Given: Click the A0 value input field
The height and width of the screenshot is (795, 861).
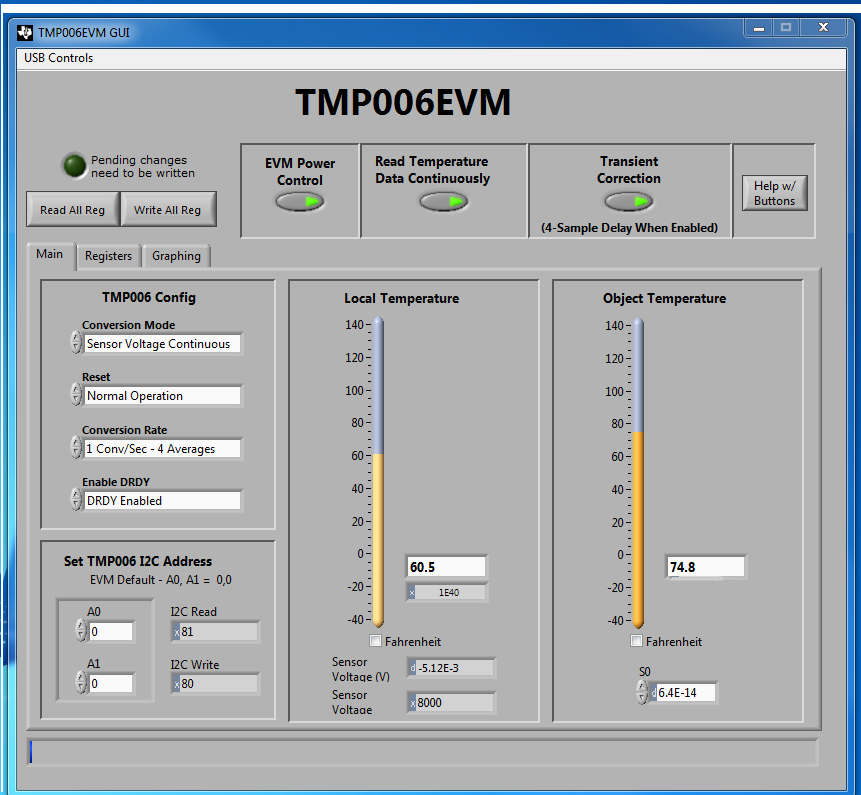Looking at the screenshot, I should 111,631.
